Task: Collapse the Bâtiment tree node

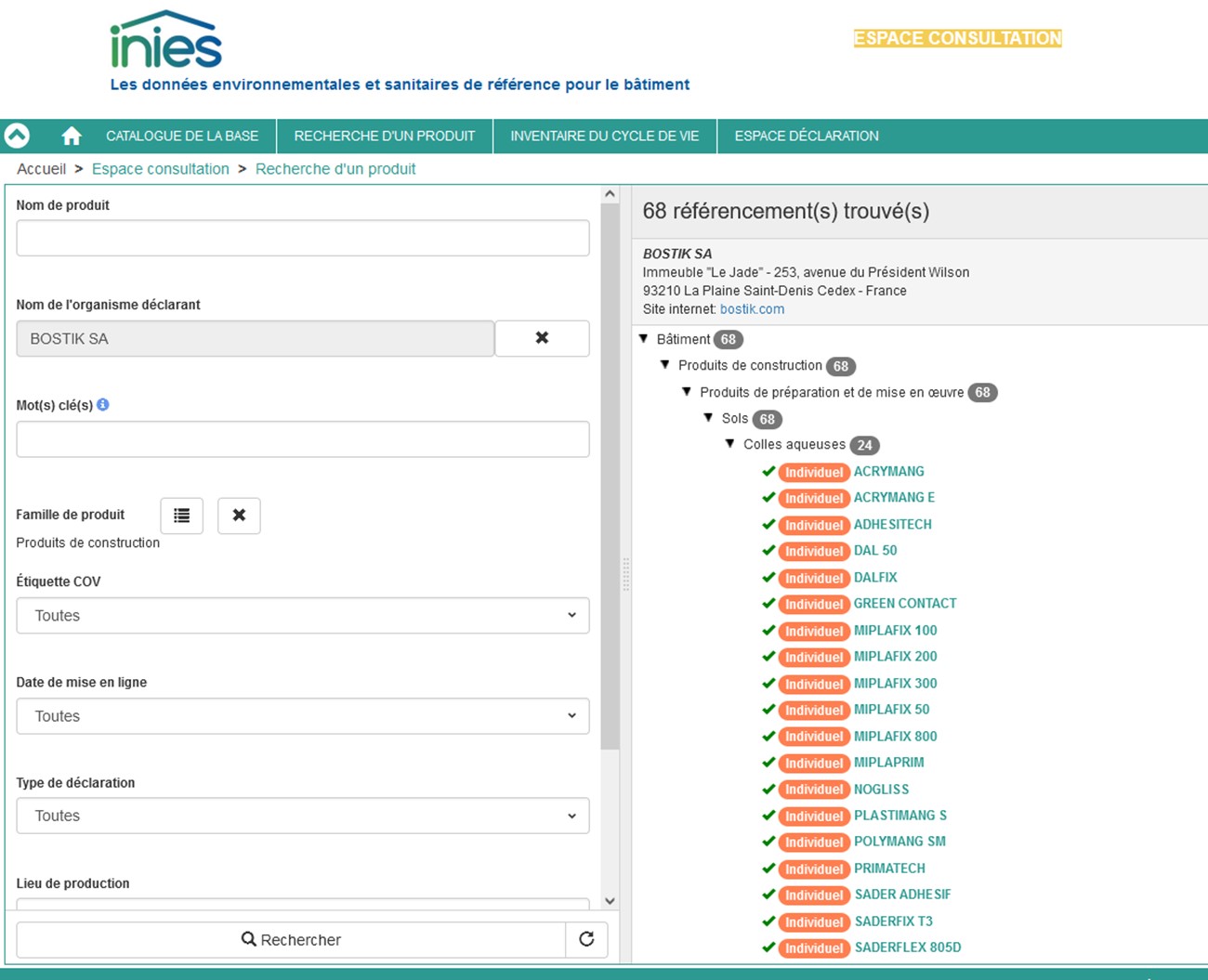Action: (643, 339)
